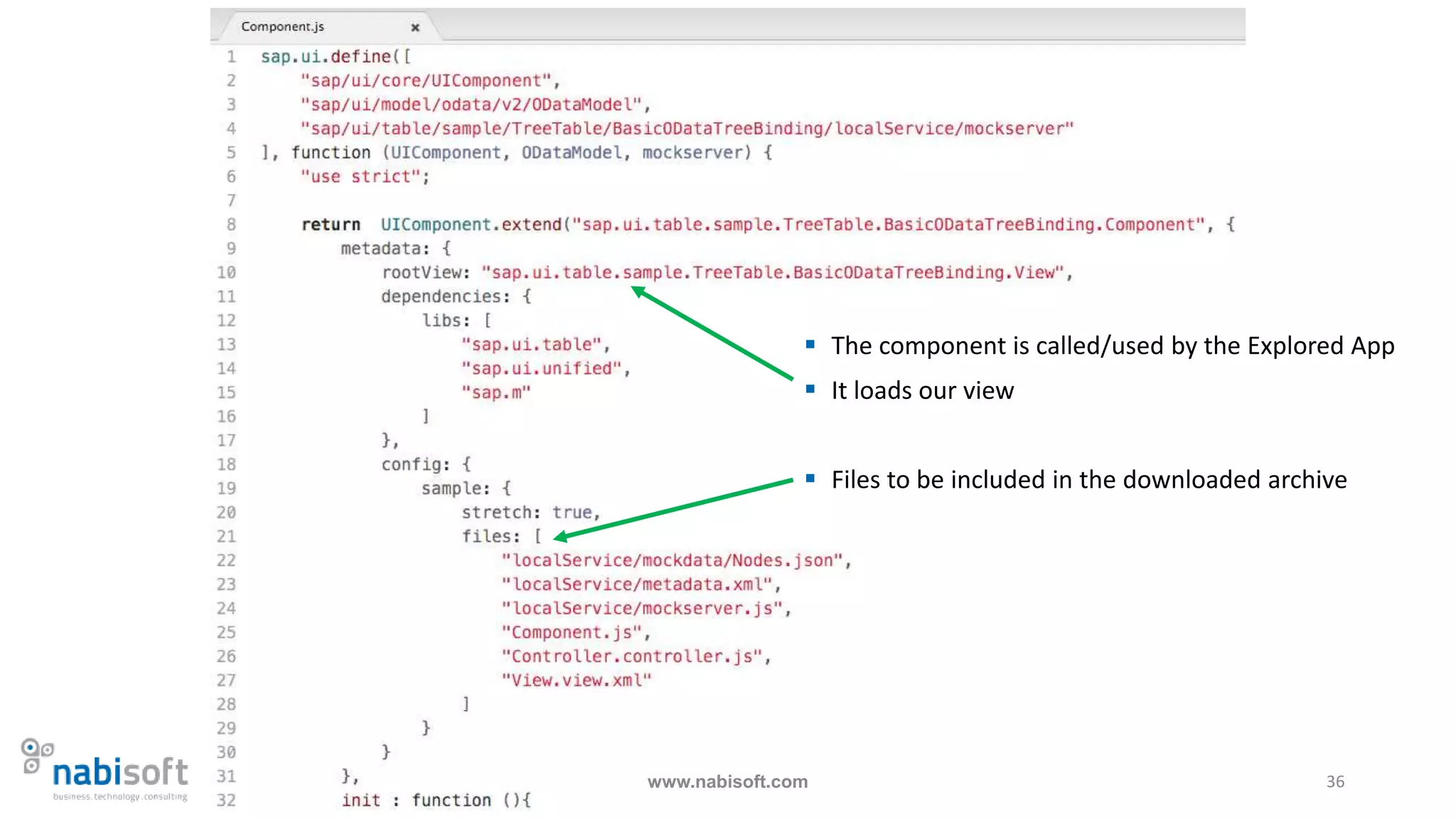This screenshot has height=819, width=1456.
Task: Click the 'sample: {' line
Action: pyautogui.click(x=466, y=489)
